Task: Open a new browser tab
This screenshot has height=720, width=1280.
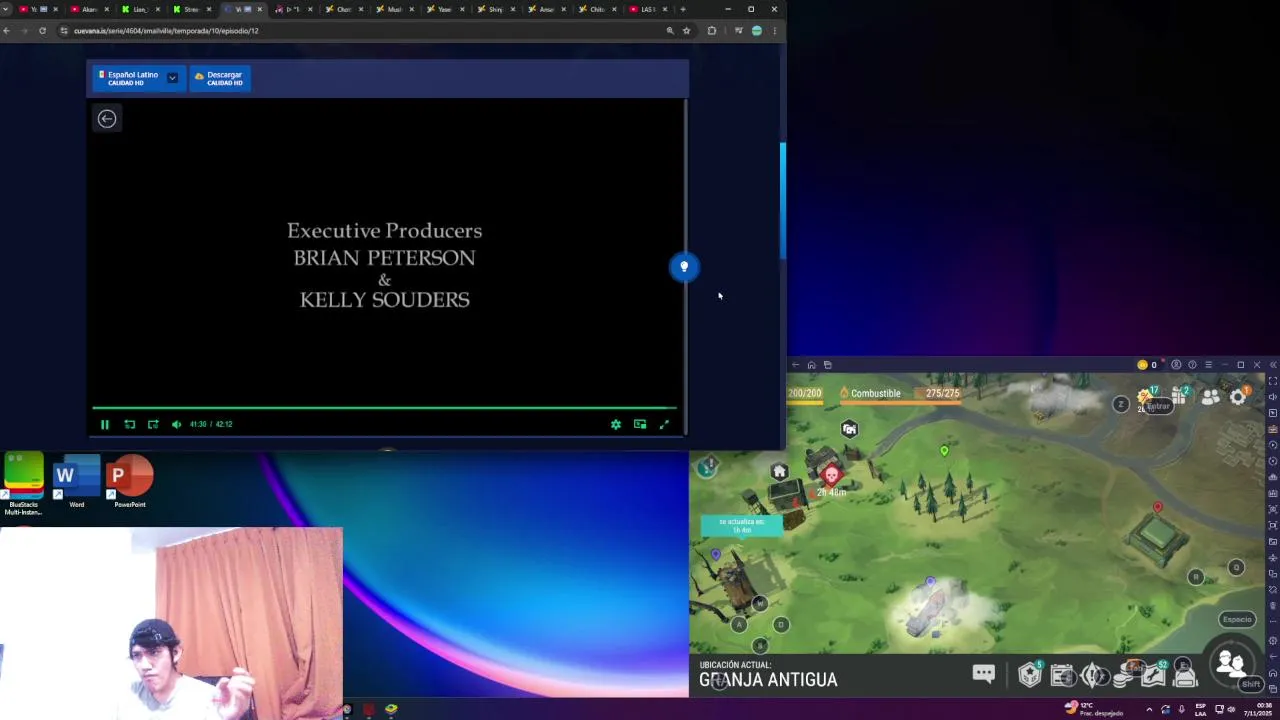Action: tap(683, 9)
